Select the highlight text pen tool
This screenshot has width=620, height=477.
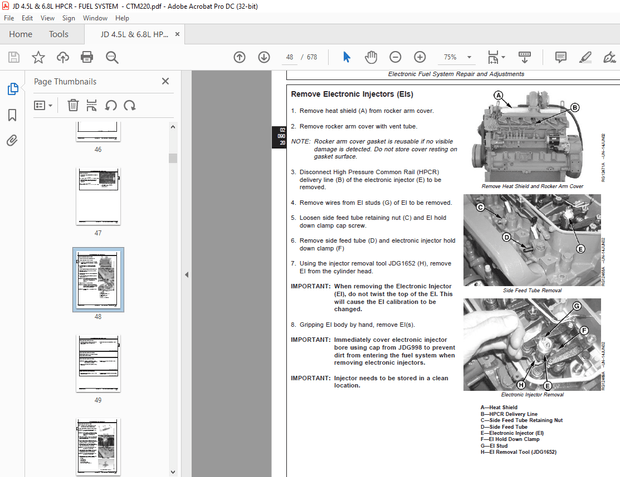point(585,57)
